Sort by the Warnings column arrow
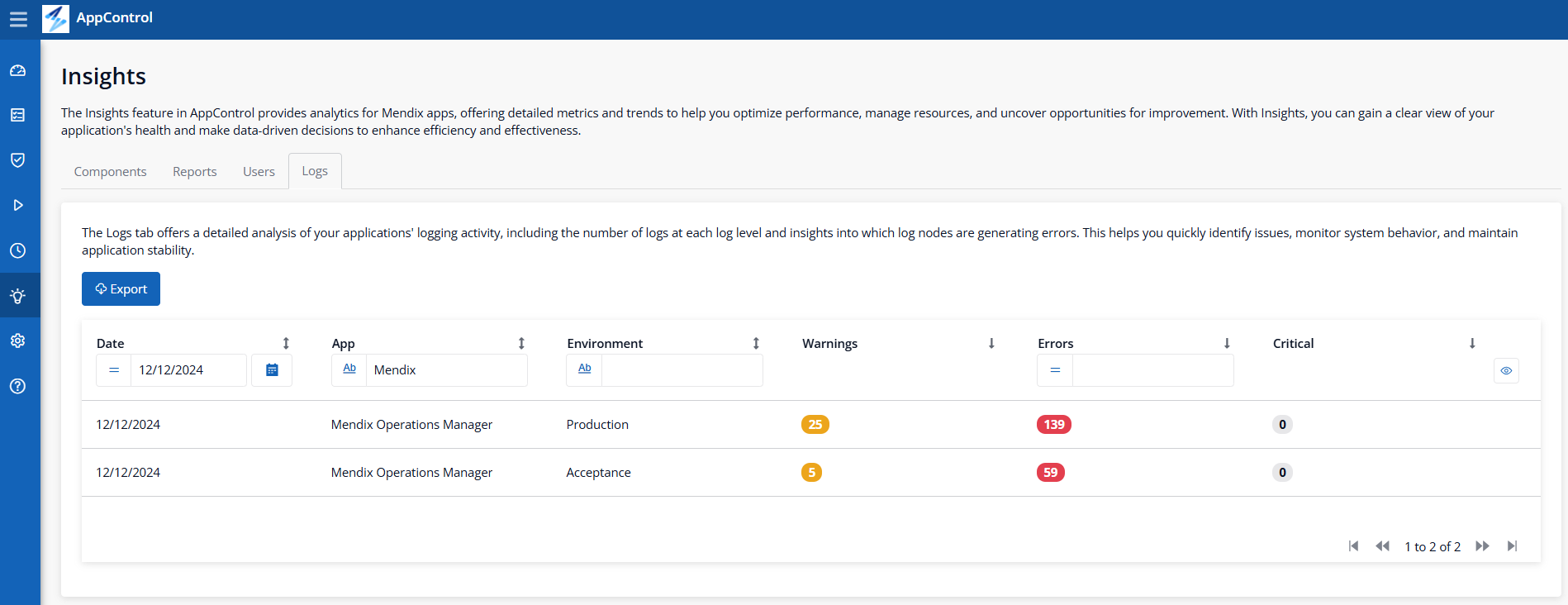This screenshot has height=605, width=1568. pyautogui.click(x=991, y=343)
